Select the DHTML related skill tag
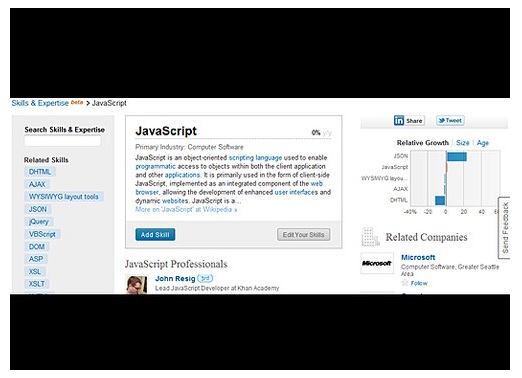Viewport: 522px width, 378px height. [x=40, y=172]
